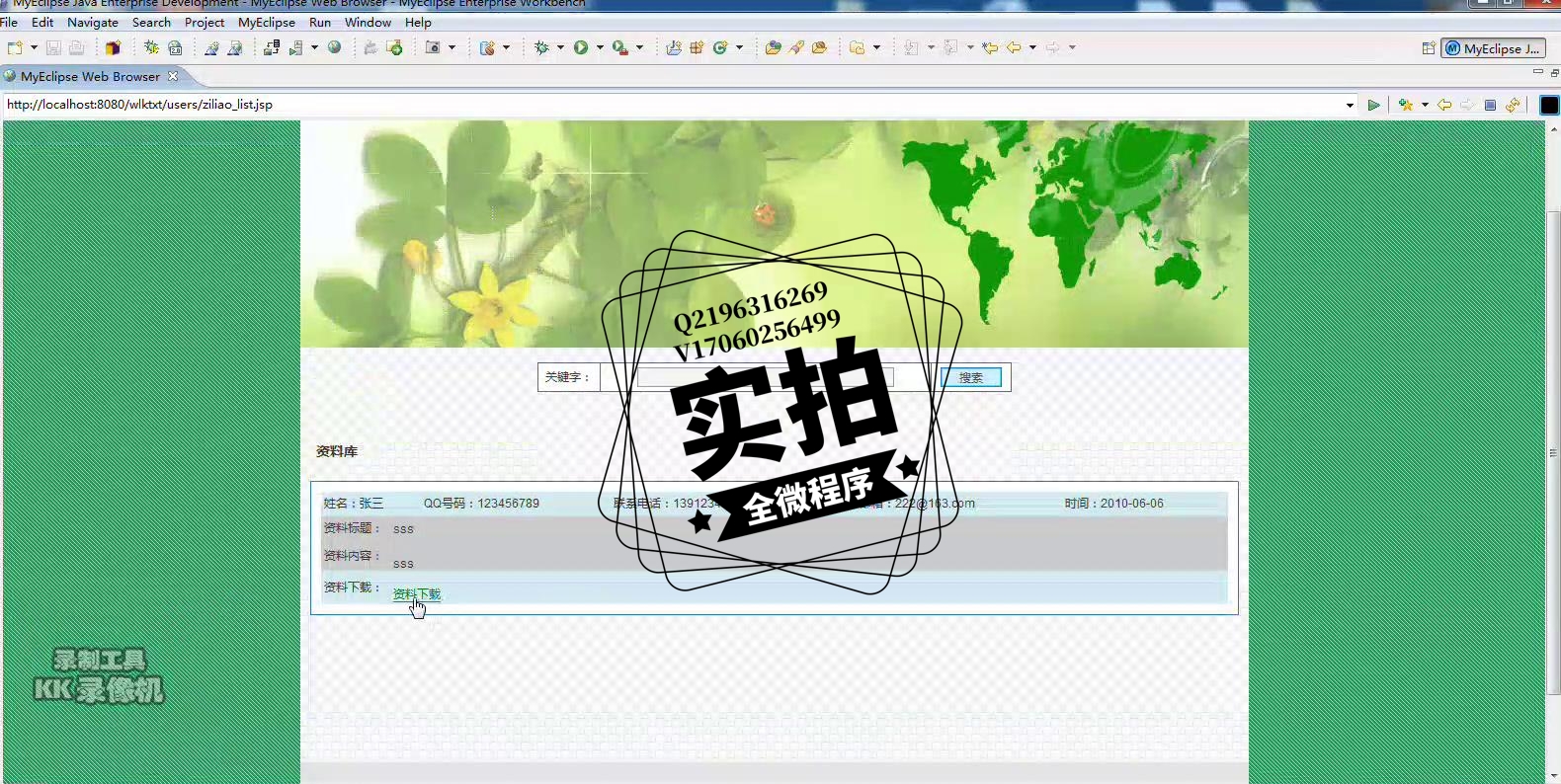Click the gear with star toolbar icon

click(x=151, y=47)
